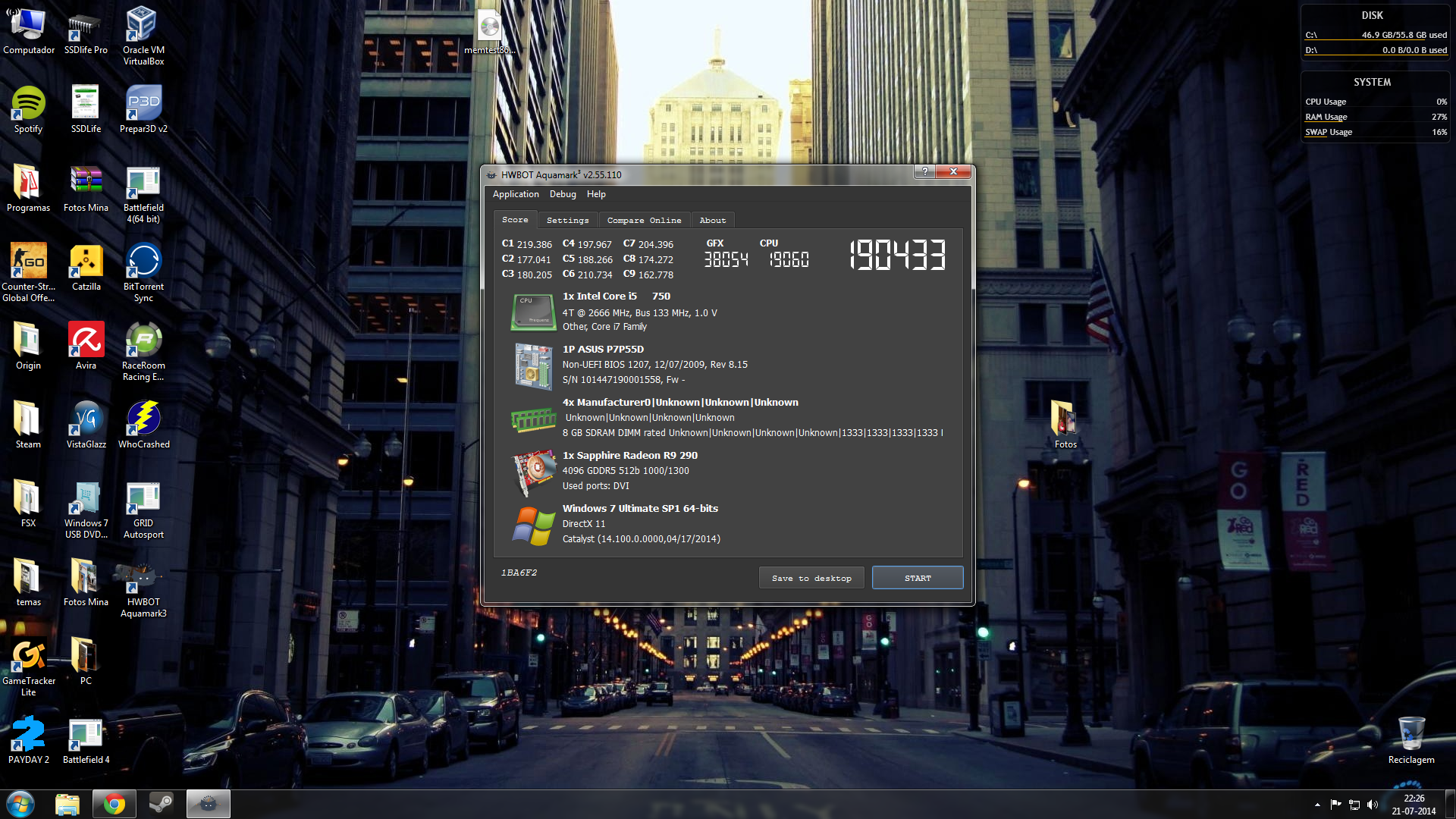Show hidden system tray icons

tap(1317, 805)
